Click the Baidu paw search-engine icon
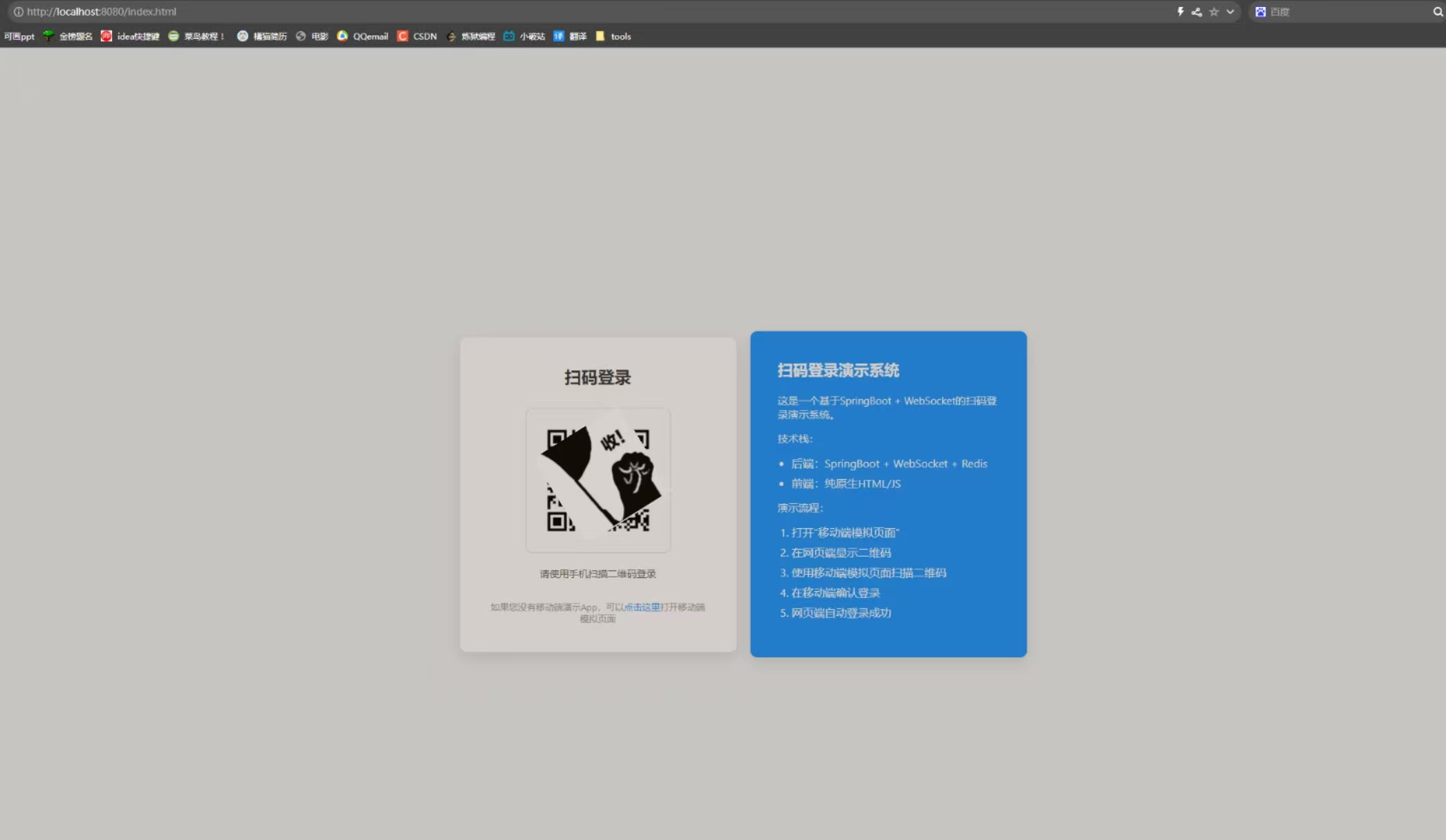1446x840 pixels. tap(1261, 12)
